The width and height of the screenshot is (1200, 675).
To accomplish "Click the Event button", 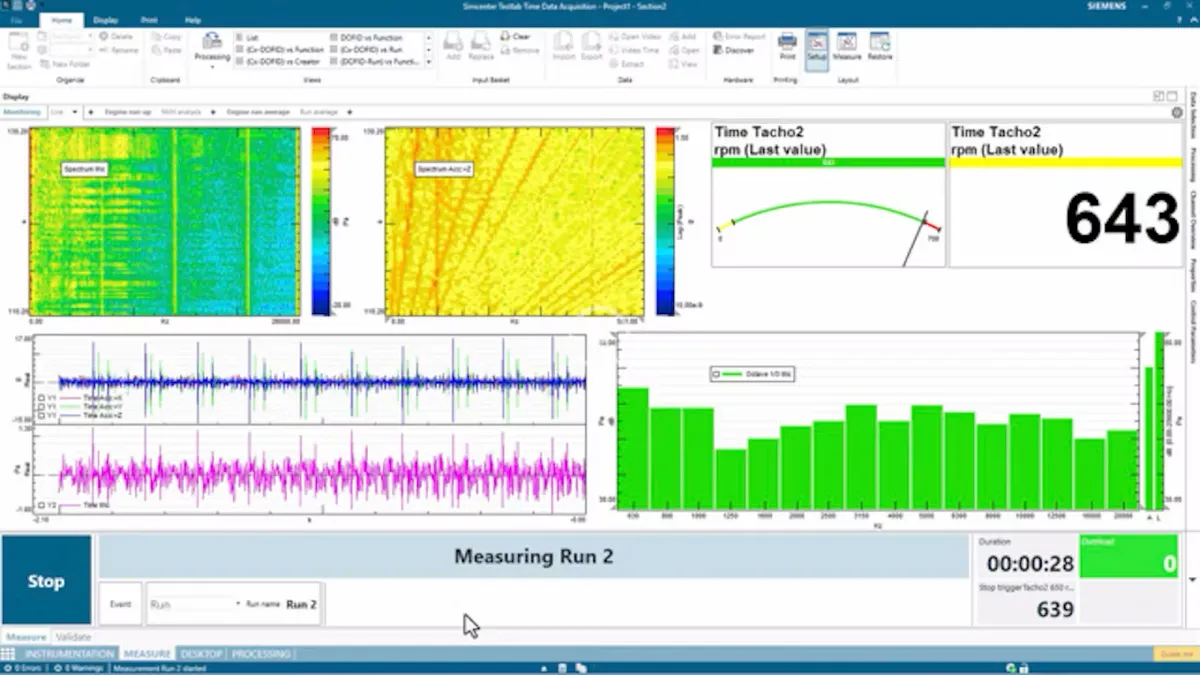I will [x=120, y=604].
